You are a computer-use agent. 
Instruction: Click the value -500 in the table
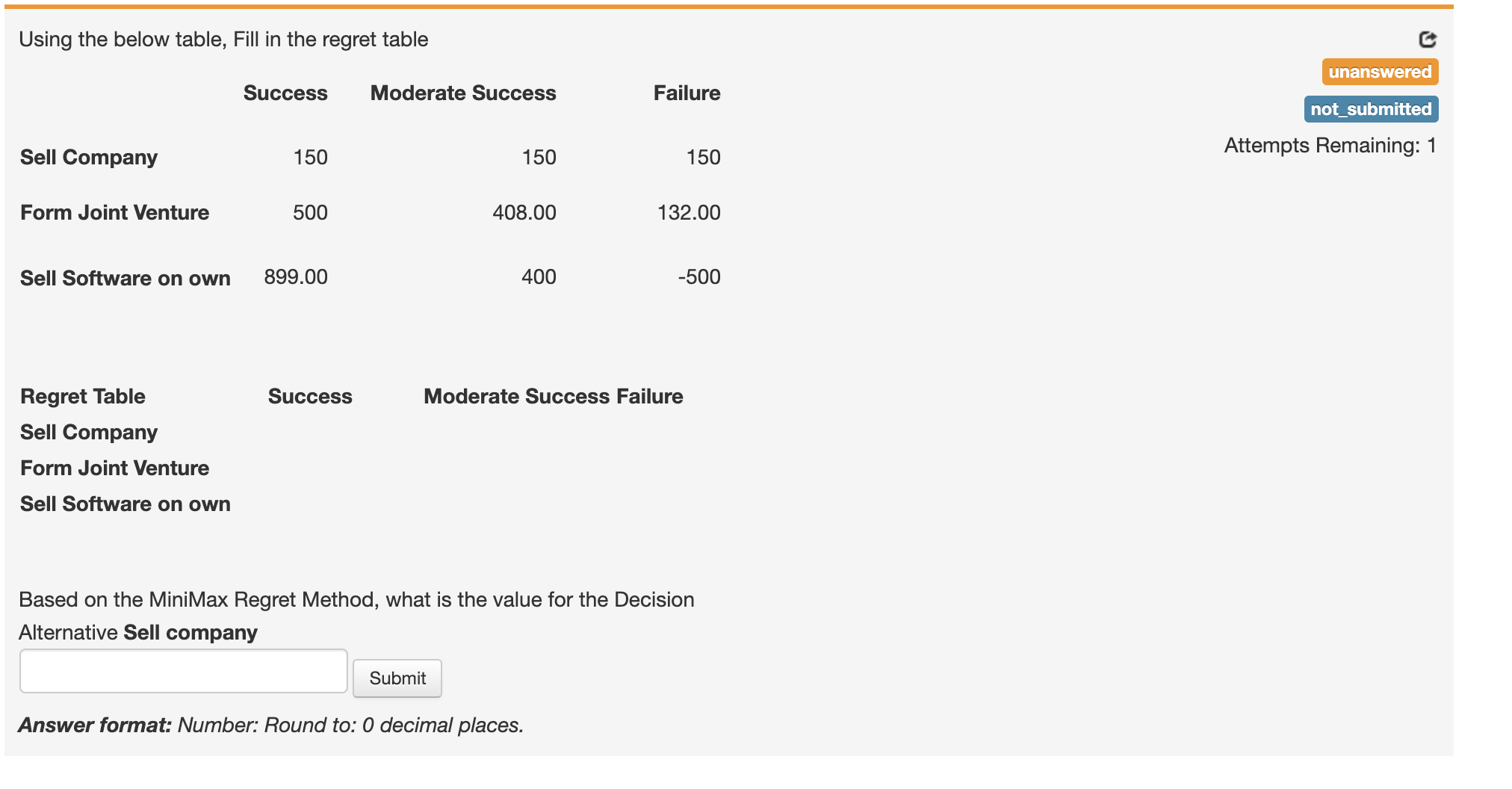[x=699, y=276]
